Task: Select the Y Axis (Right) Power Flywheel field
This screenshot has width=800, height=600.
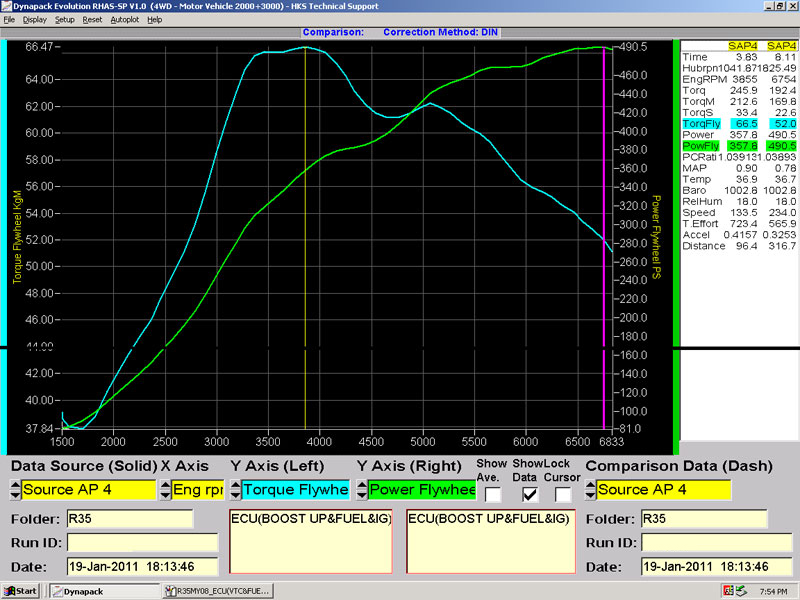Action: (x=421, y=490)
